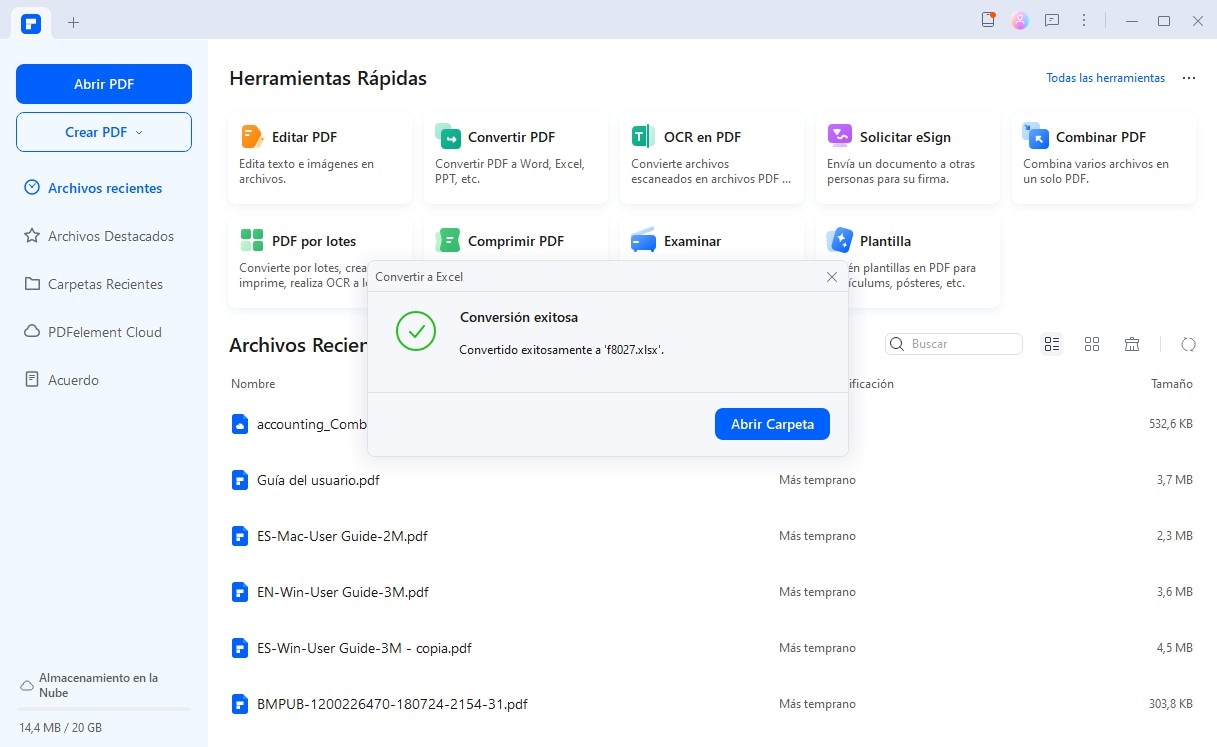Click the PDFelement home logo icon
Viewport: 1217px width, 747px height.
(x=31, y=22)
